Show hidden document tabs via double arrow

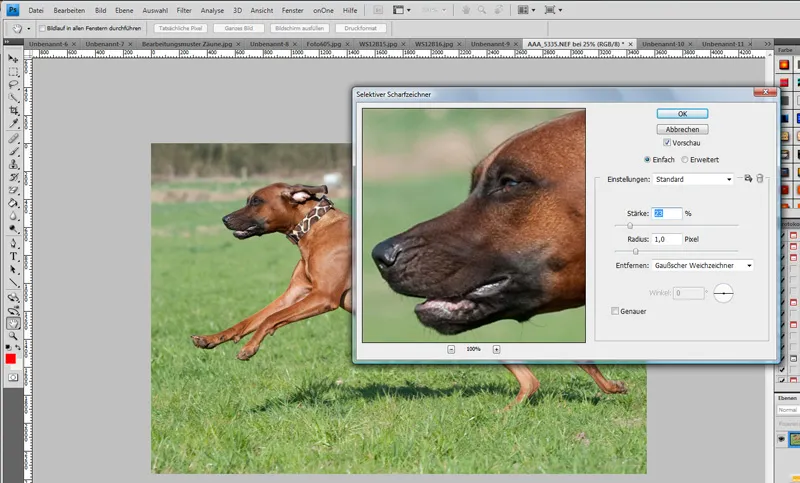coord(767,44)
